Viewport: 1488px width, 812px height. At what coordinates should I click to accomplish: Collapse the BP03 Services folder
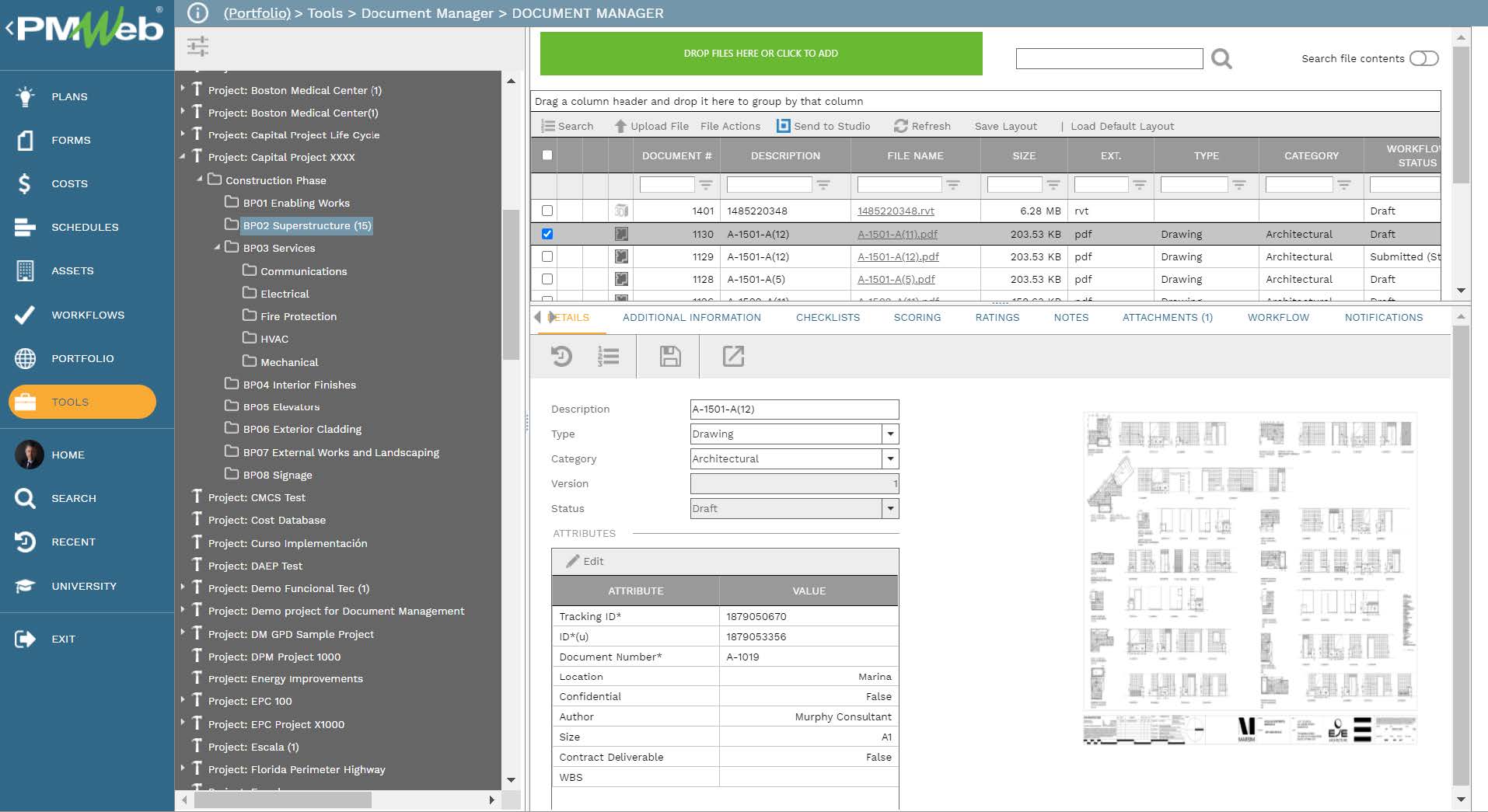click(218, 248)
